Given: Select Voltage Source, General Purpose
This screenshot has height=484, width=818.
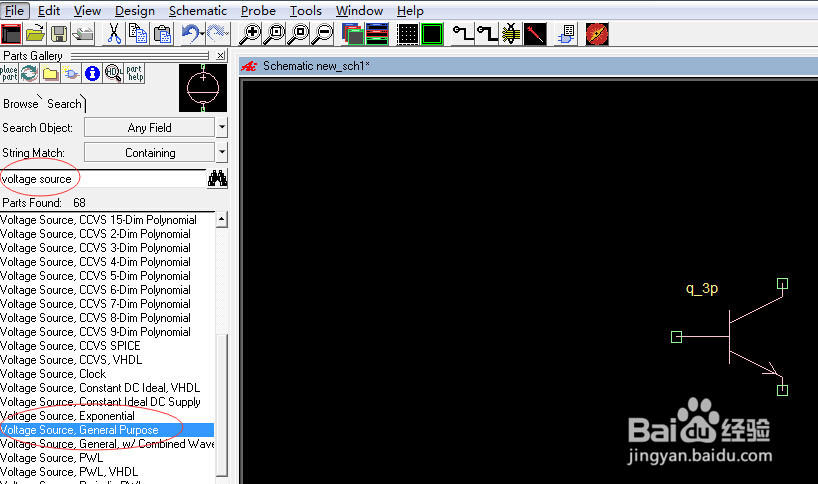Looking at the screenshot, I should [x=107, y=430].
